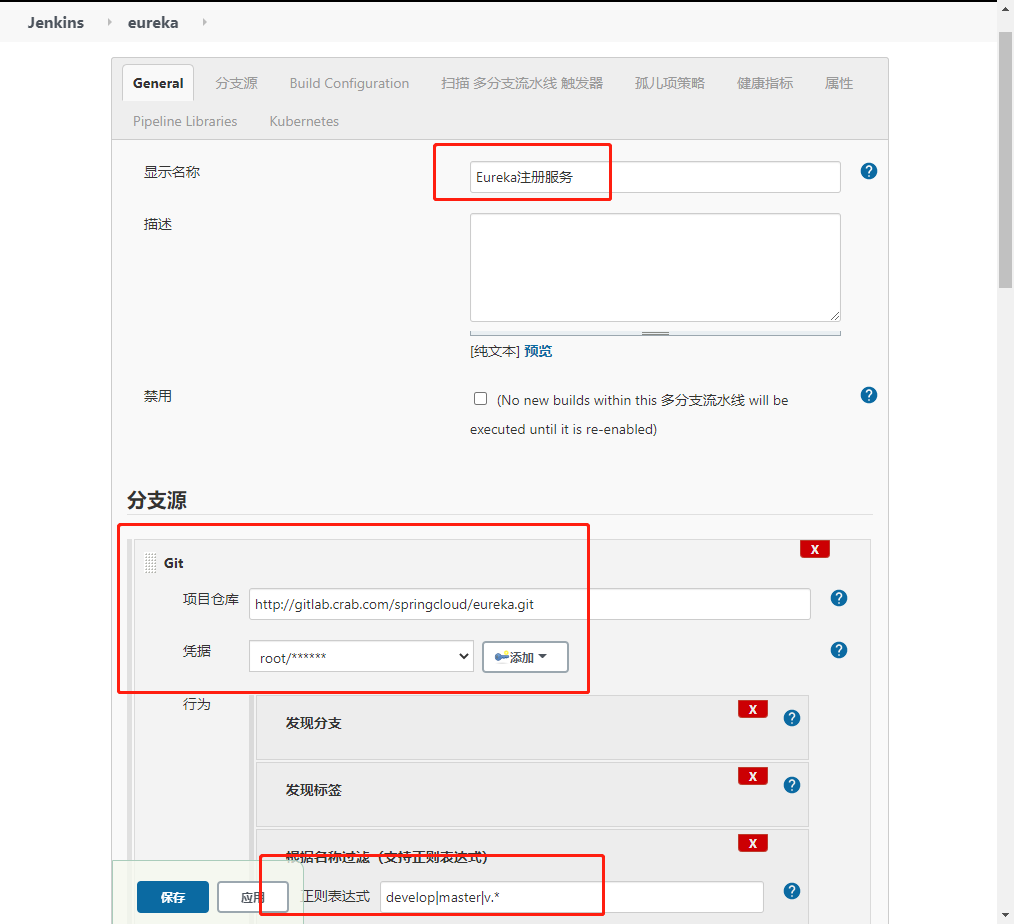Switch to the 分支源 tab
1014x924 pixels.
tap(237, 83)
